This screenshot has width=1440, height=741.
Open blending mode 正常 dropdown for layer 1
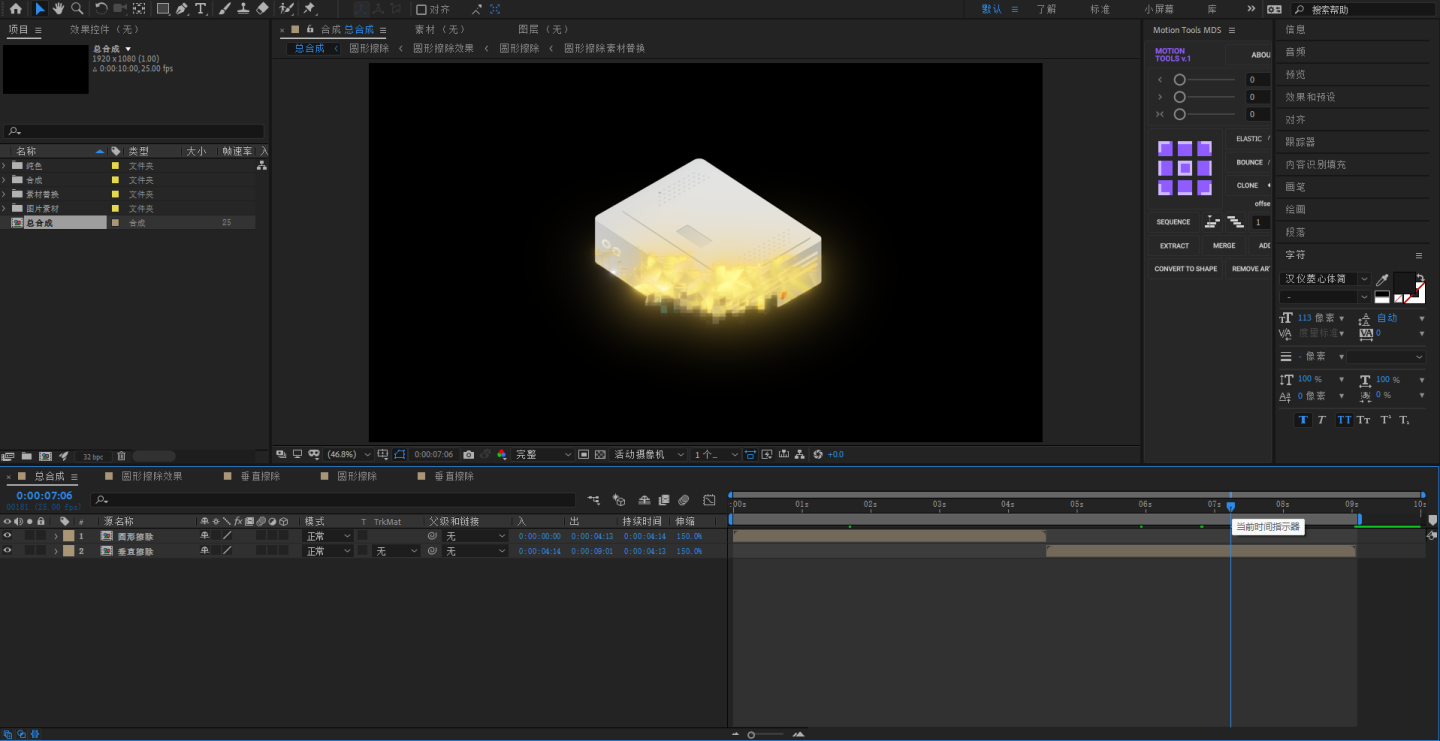pos(328,536)
